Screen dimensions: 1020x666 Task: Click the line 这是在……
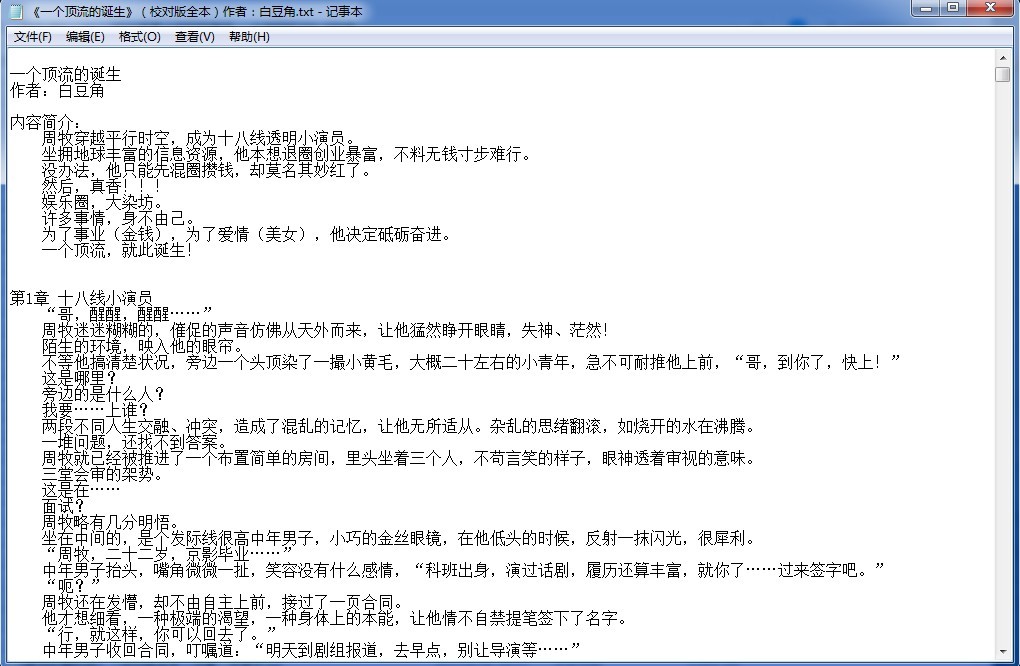click(81, 490)
